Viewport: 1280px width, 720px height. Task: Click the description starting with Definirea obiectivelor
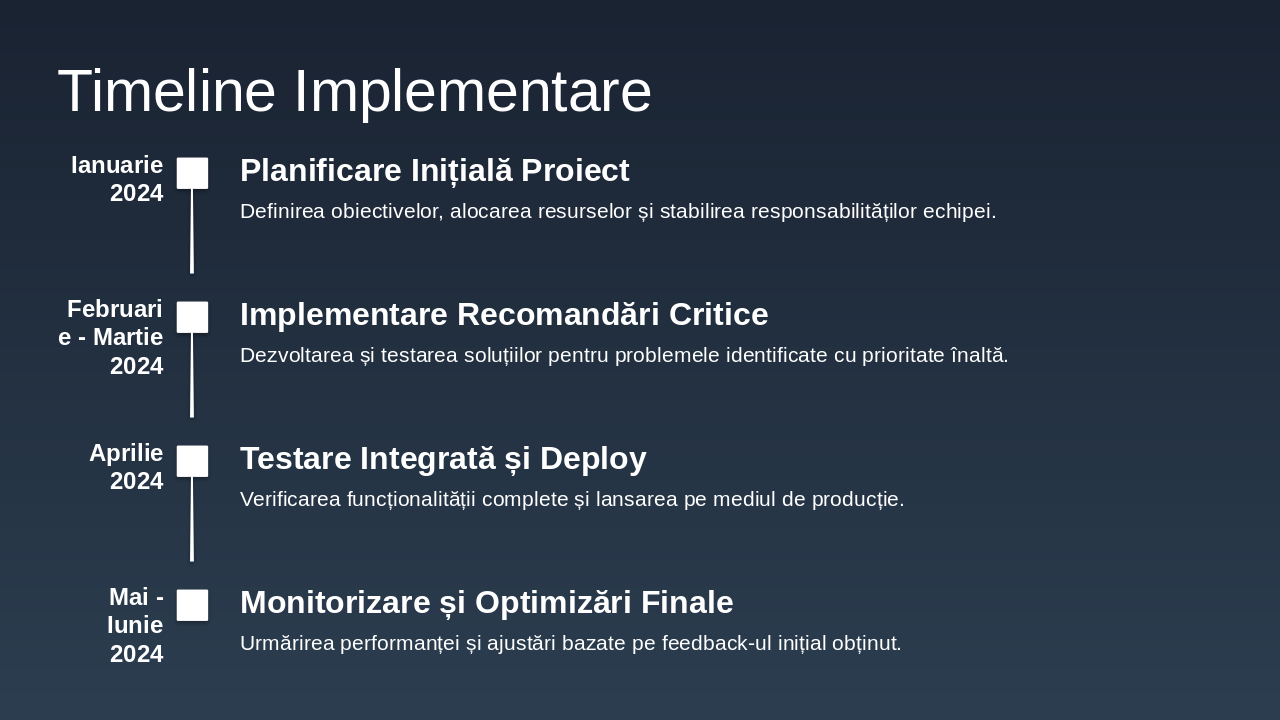(618, 211)
